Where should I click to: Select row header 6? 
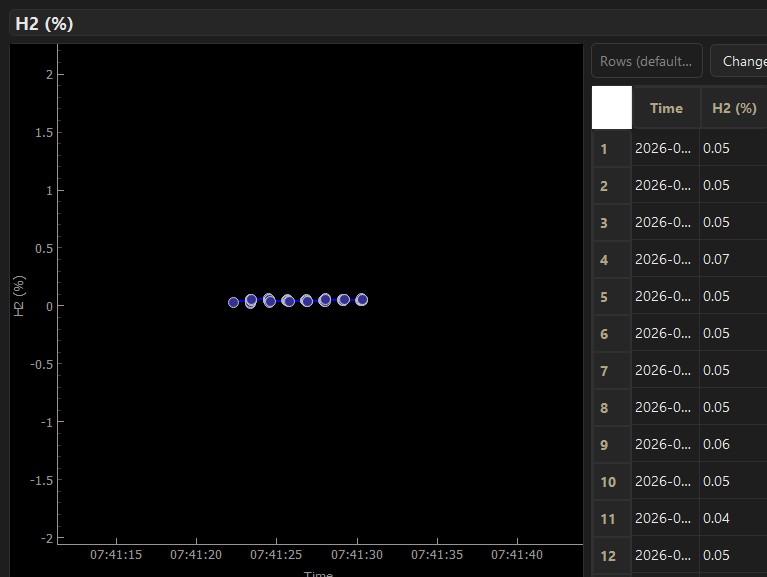point(611,333)
